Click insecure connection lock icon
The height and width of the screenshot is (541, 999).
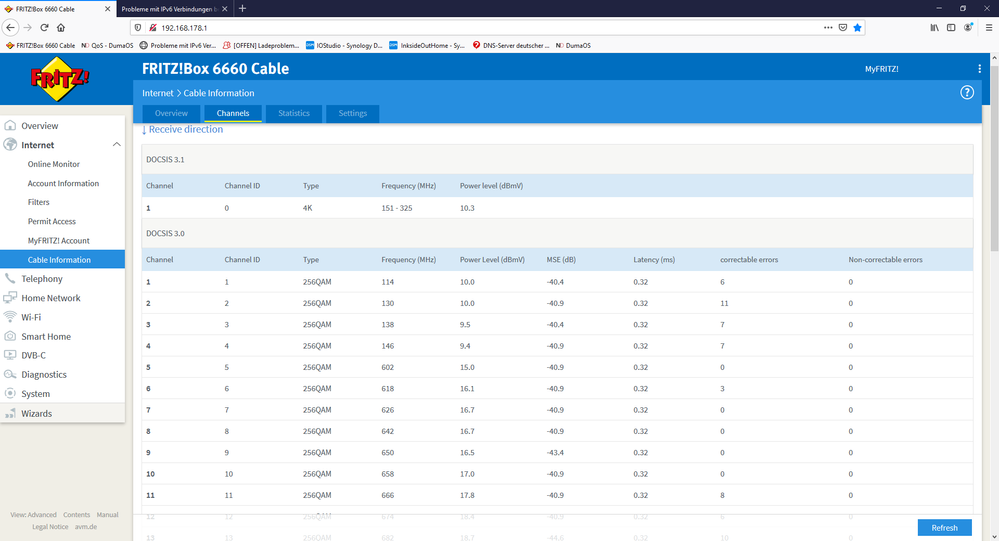tap(152, 27)
